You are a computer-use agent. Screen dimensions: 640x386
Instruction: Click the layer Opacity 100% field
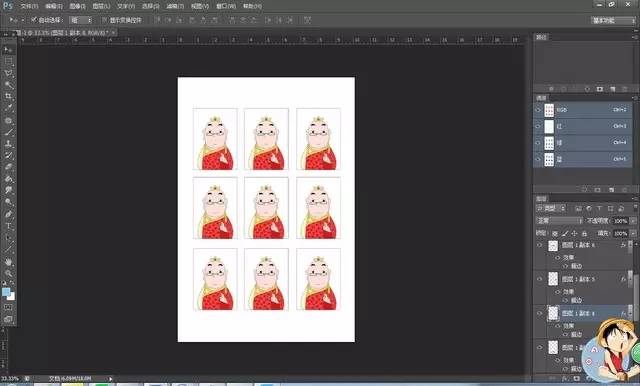point(620,221)
